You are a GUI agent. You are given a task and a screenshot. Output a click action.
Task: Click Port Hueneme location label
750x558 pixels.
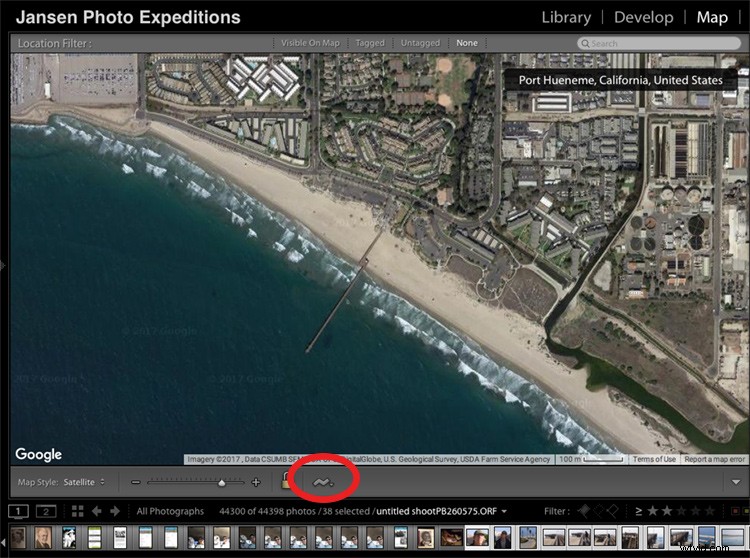pos(620,80)
